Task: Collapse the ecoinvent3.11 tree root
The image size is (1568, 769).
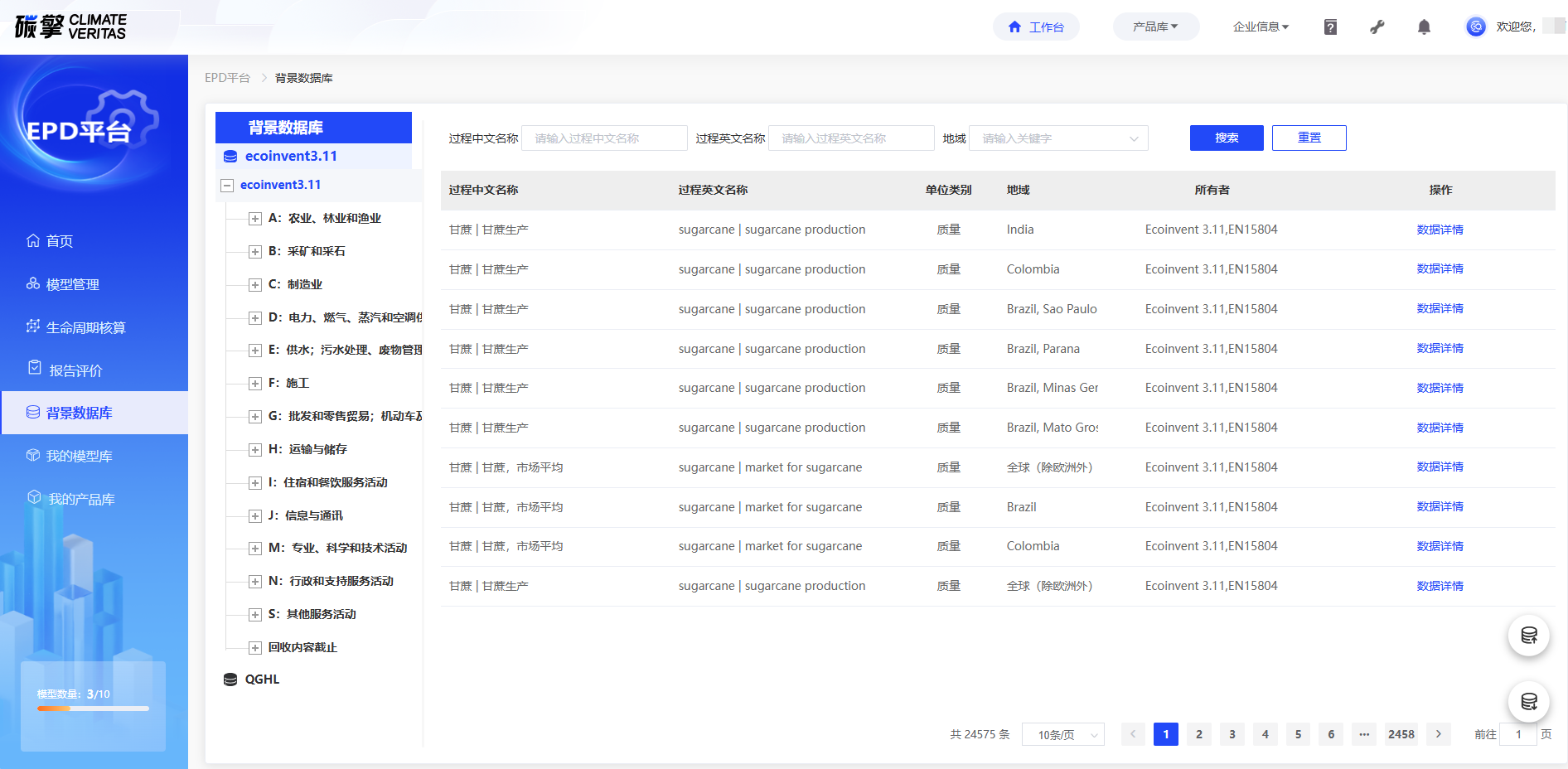Action: (x=227, y=186)
